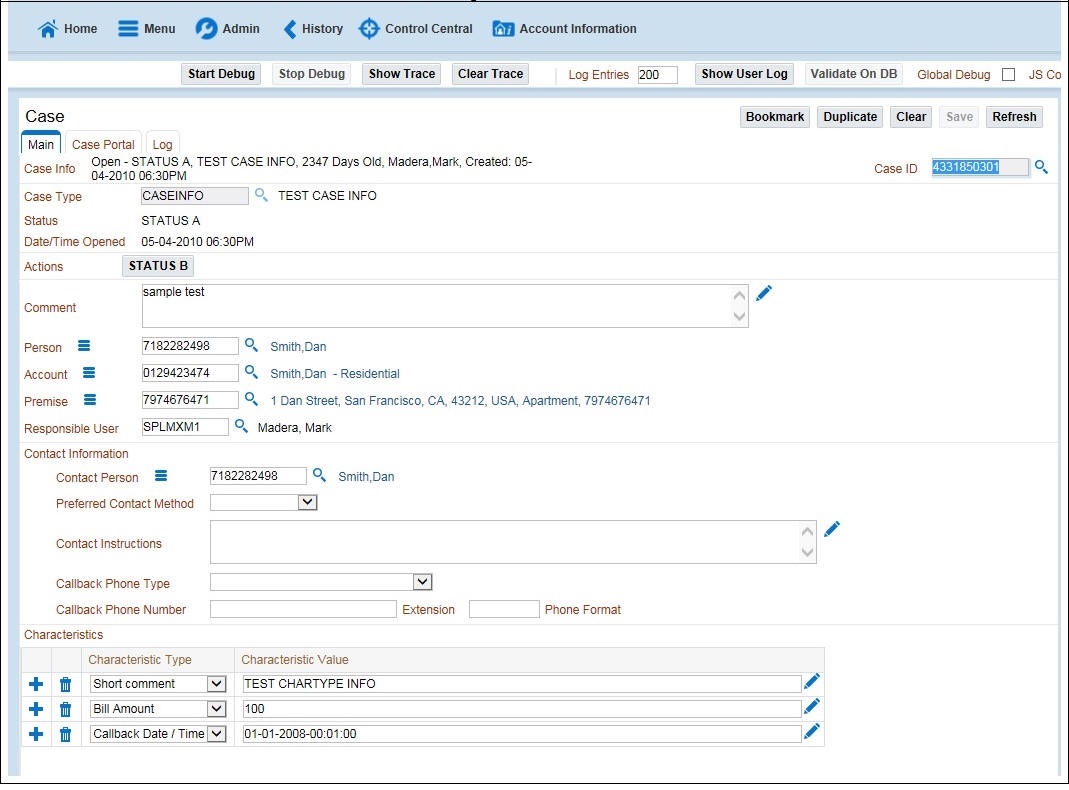Image resolution: width=1069 pixels, height=790 pixels.
Task: Click the Log Entries input field
Action: click(x=660, y=74)
